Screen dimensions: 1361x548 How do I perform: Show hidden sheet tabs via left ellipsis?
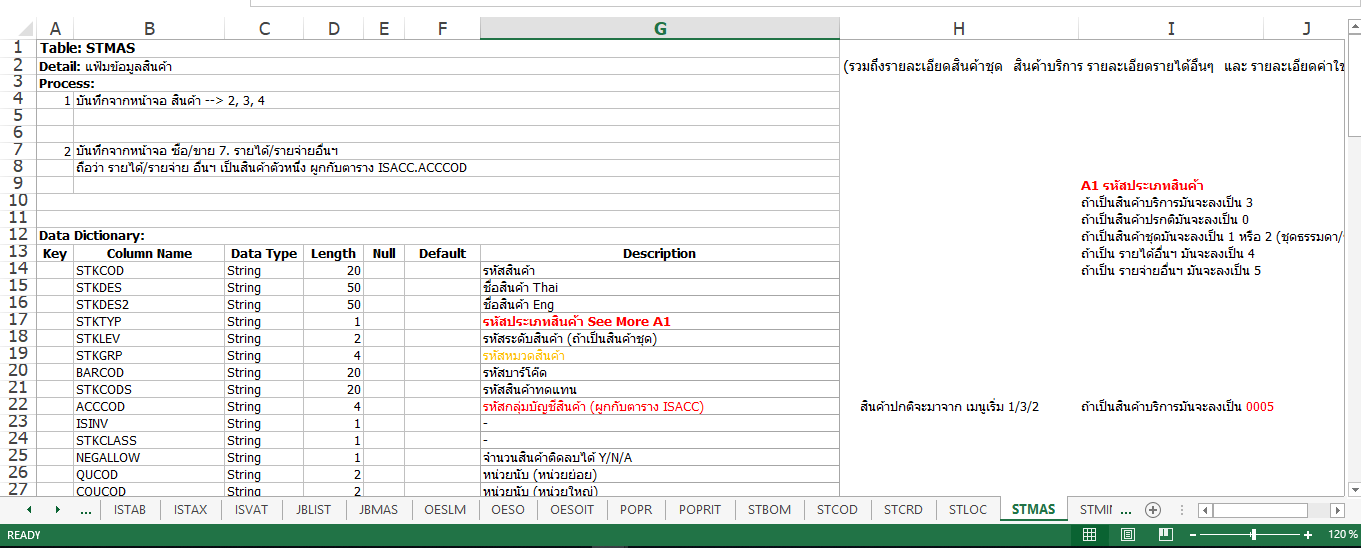(85, 509)
